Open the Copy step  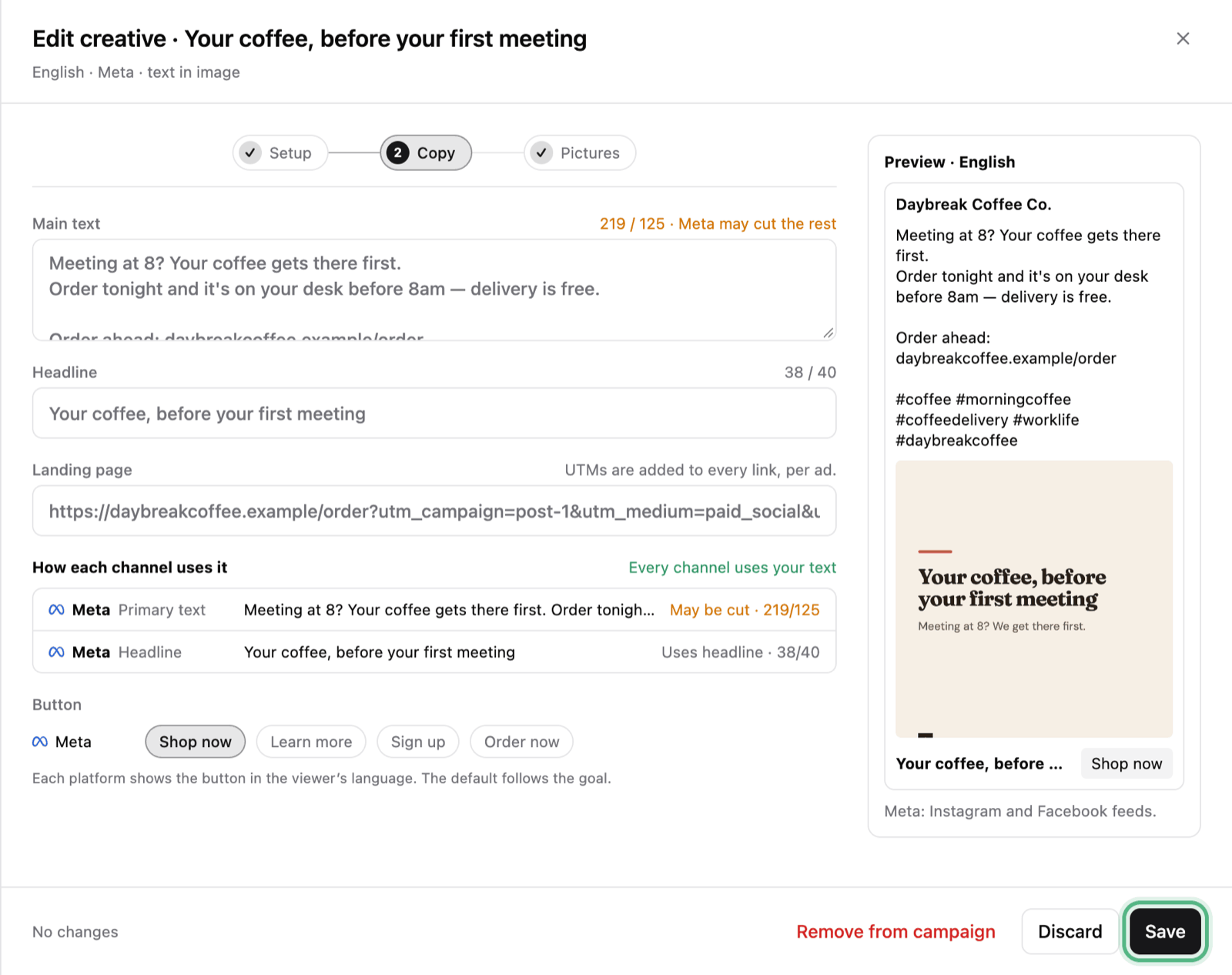[426, 152]
